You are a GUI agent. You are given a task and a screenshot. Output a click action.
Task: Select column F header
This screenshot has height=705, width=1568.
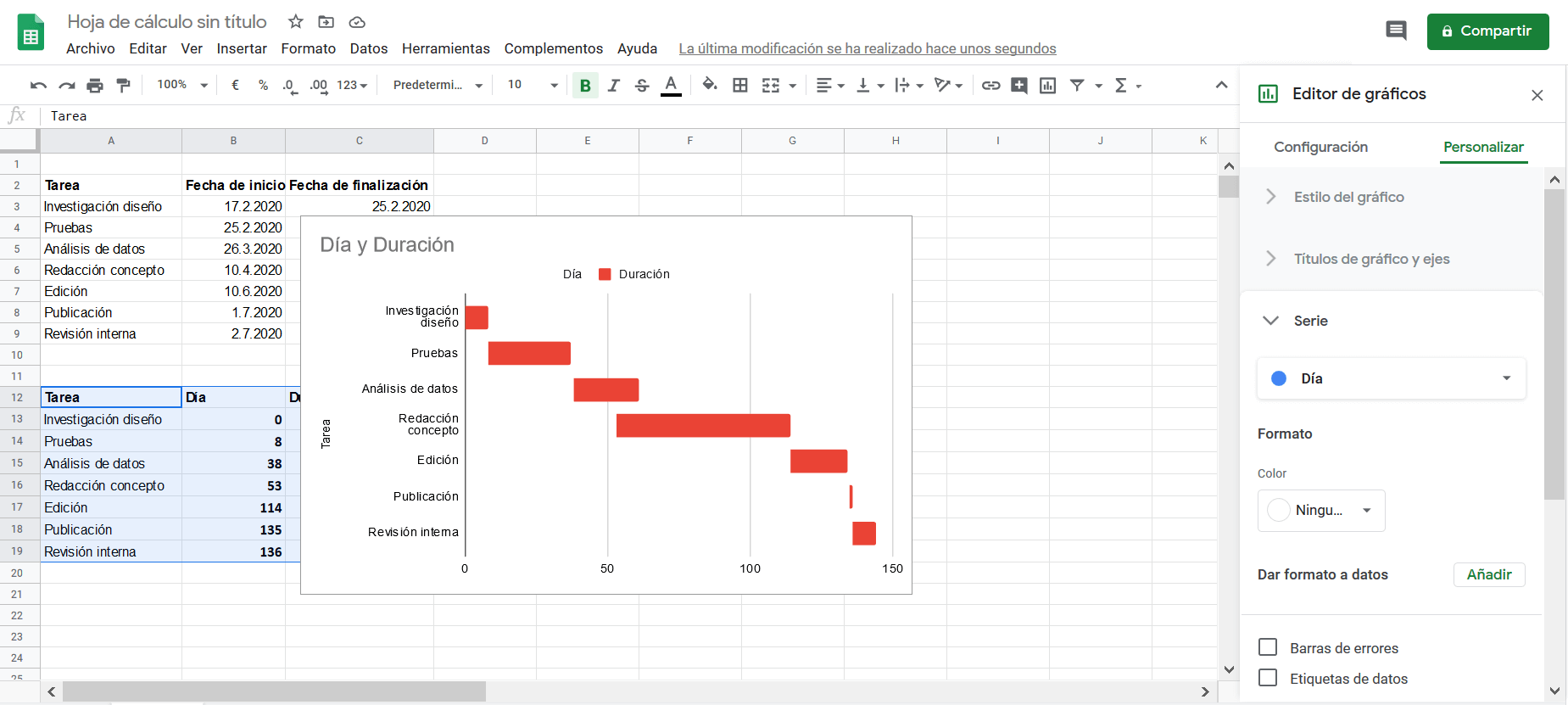point(690,141)
